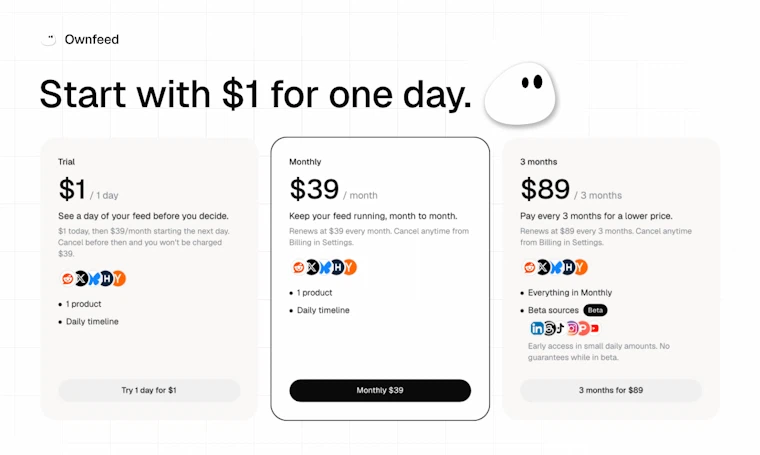The height and width of the screenshot is (455, 760).
Task: Click the Bluesky butterfly icon in Monthly card
Action: tap(324, 267)
